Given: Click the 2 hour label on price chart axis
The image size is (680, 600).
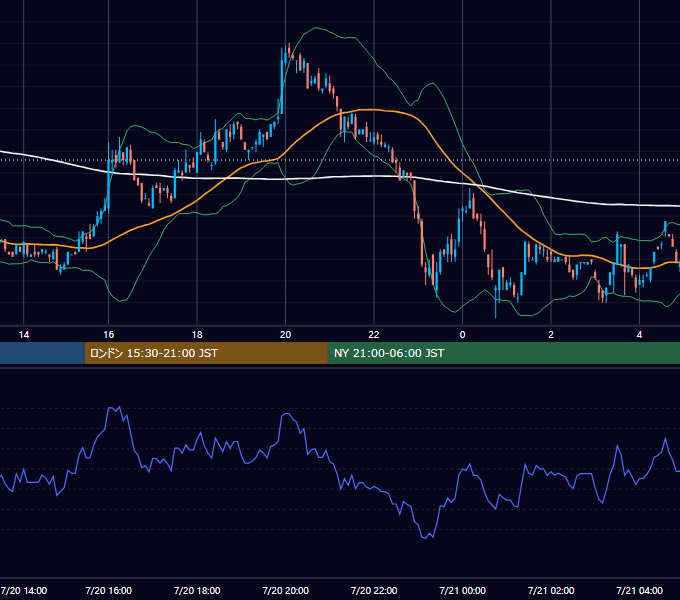Looking at the screenshot, I should (551, 335).
